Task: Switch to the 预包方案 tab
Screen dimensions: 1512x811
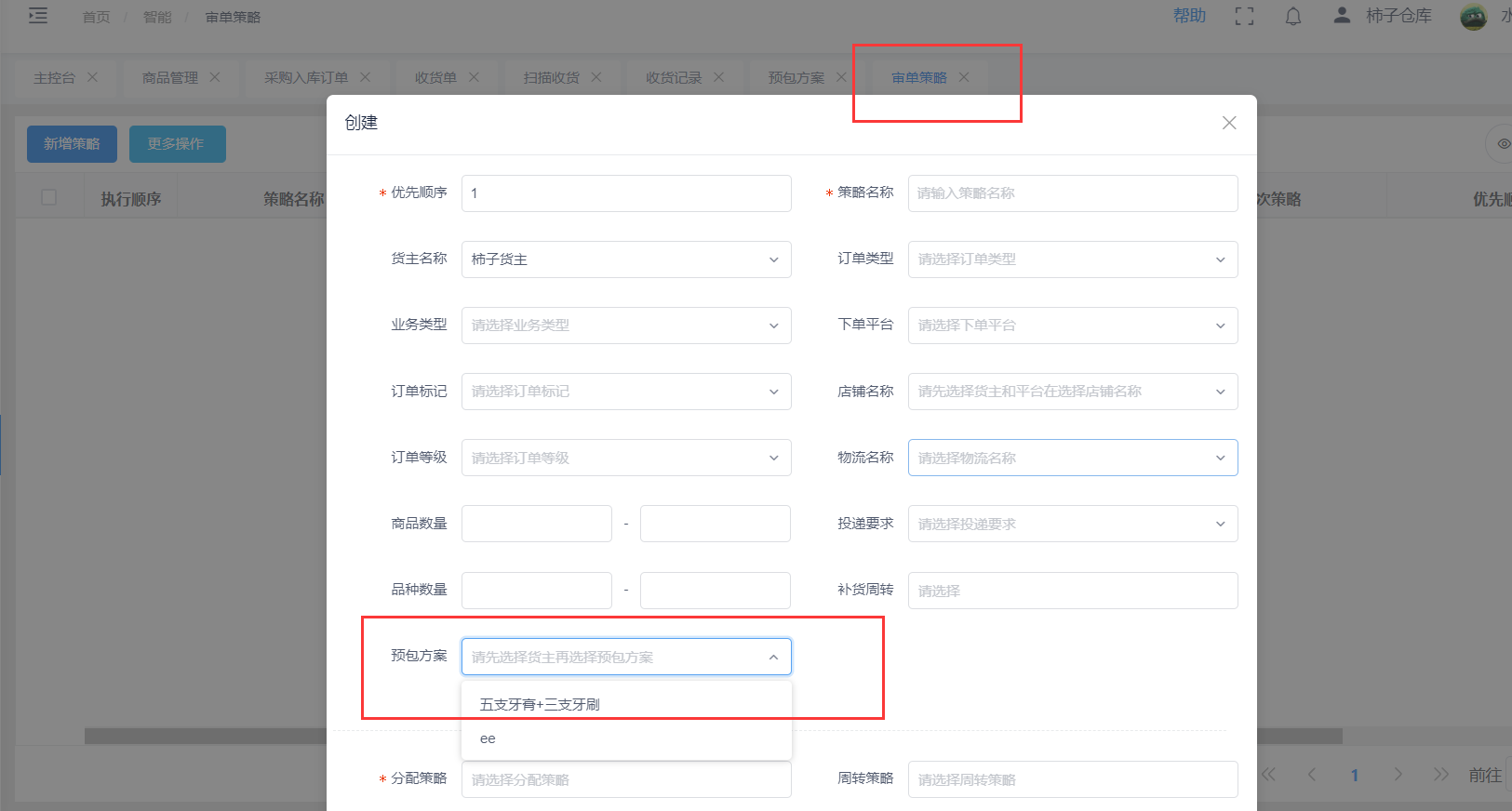Action: (x=796, y=78)
